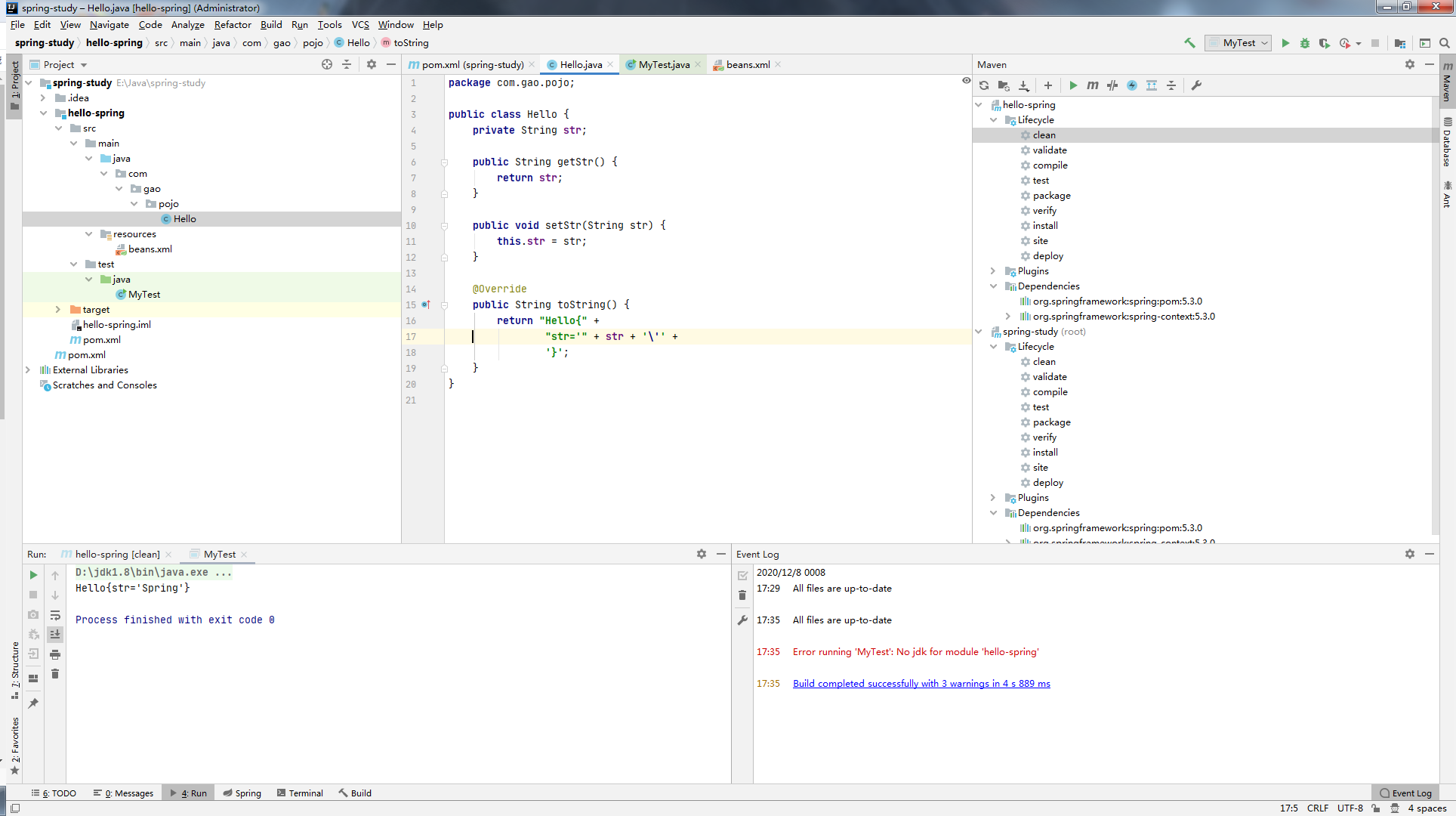The image size is (1456, 816).
Task: Open Terminal tool window button
Action: coord(300,793)
